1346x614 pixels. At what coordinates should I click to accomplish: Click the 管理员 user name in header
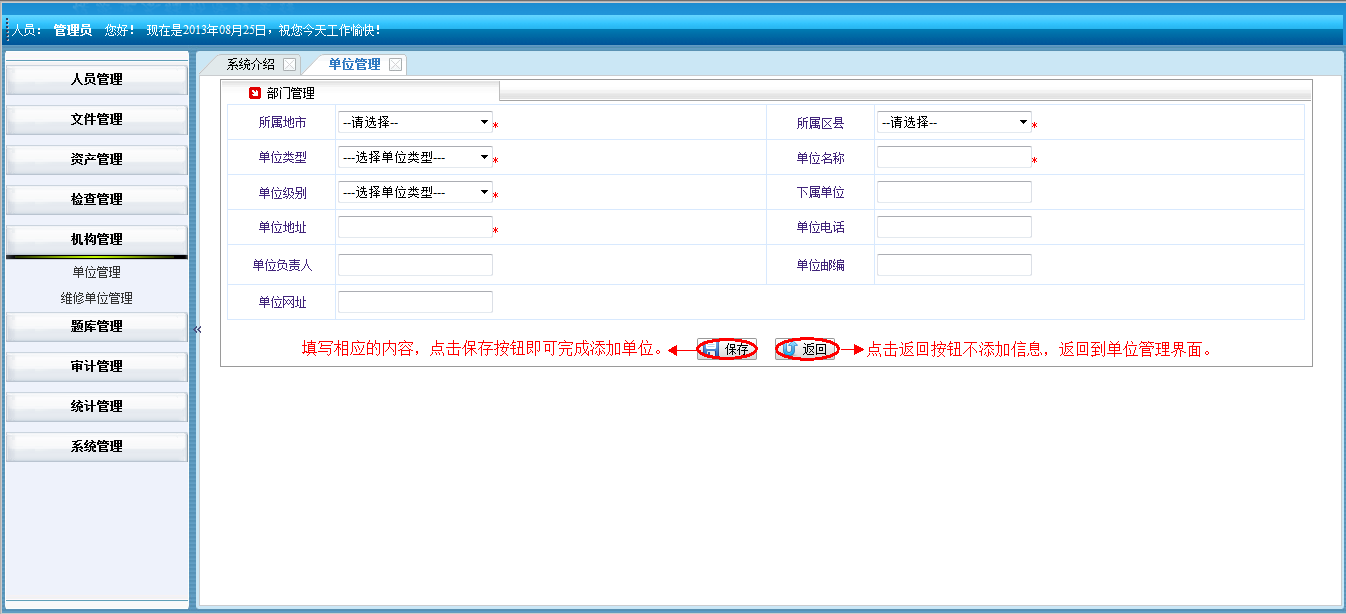pos(73,30)
